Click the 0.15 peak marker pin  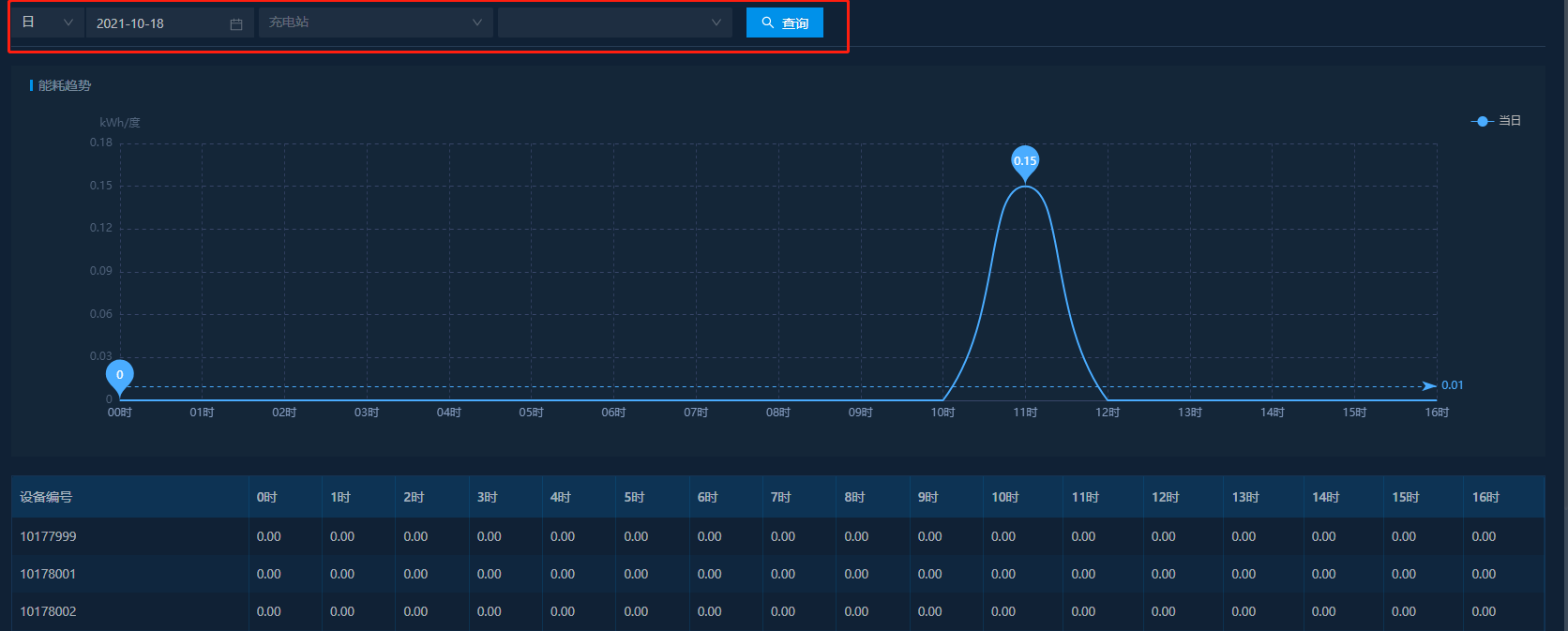pos(1025,161)
